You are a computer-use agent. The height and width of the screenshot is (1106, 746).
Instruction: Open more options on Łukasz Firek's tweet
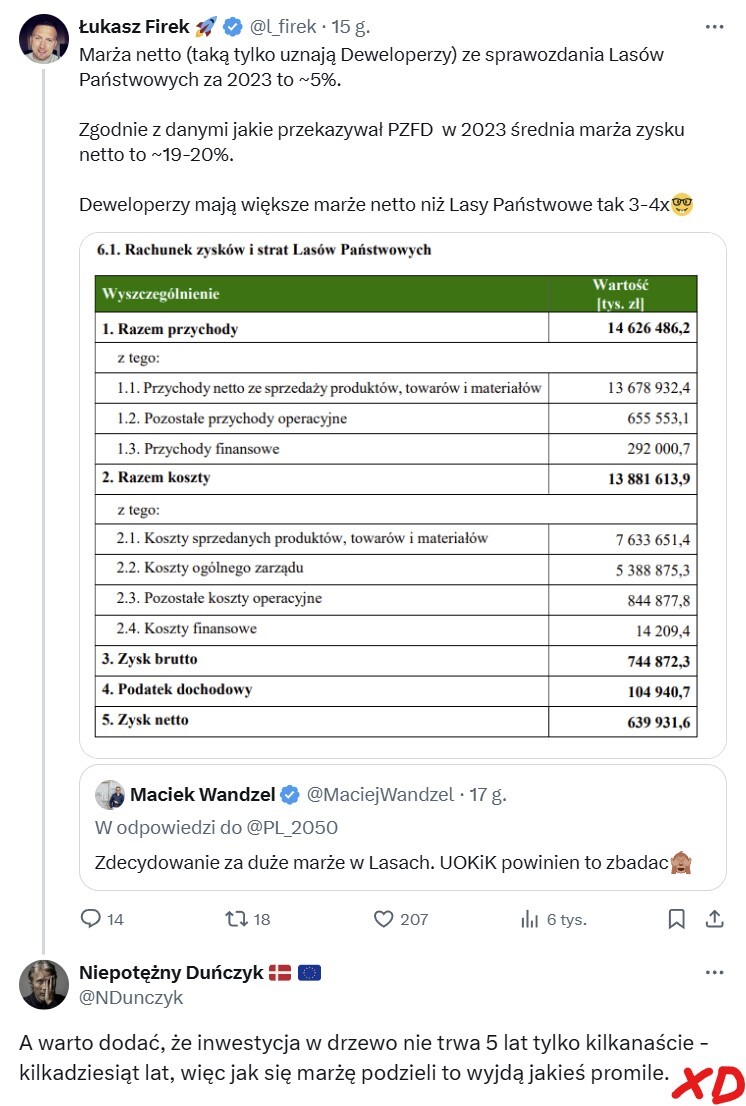tap(714, 25)
